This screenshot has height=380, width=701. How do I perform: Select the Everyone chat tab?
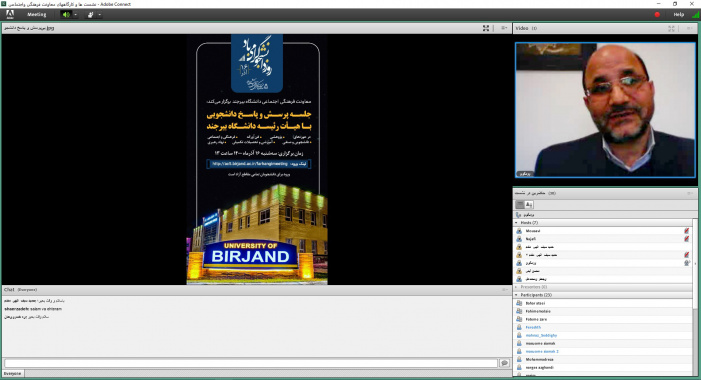(x=13, y=373)
